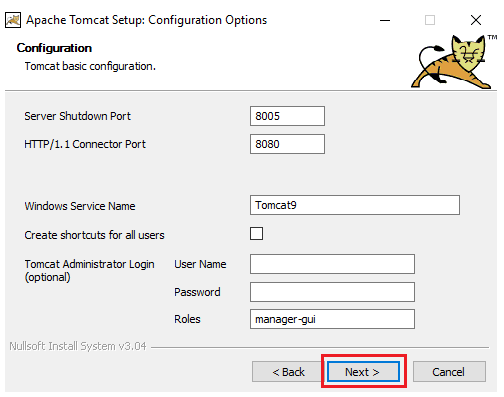Click the greyed-out maximize window button

[x=430, y=20]
